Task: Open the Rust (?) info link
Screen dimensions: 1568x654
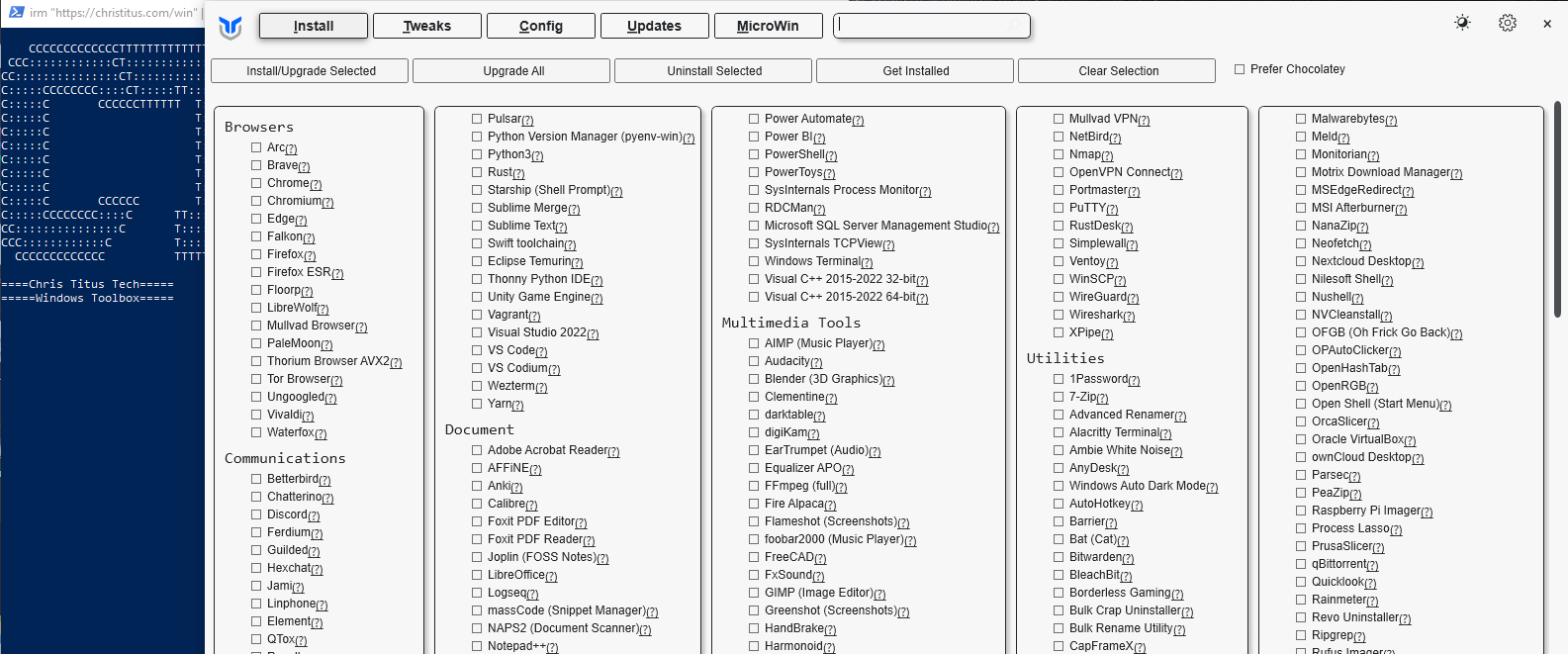Action: click(x=518, y=174)
